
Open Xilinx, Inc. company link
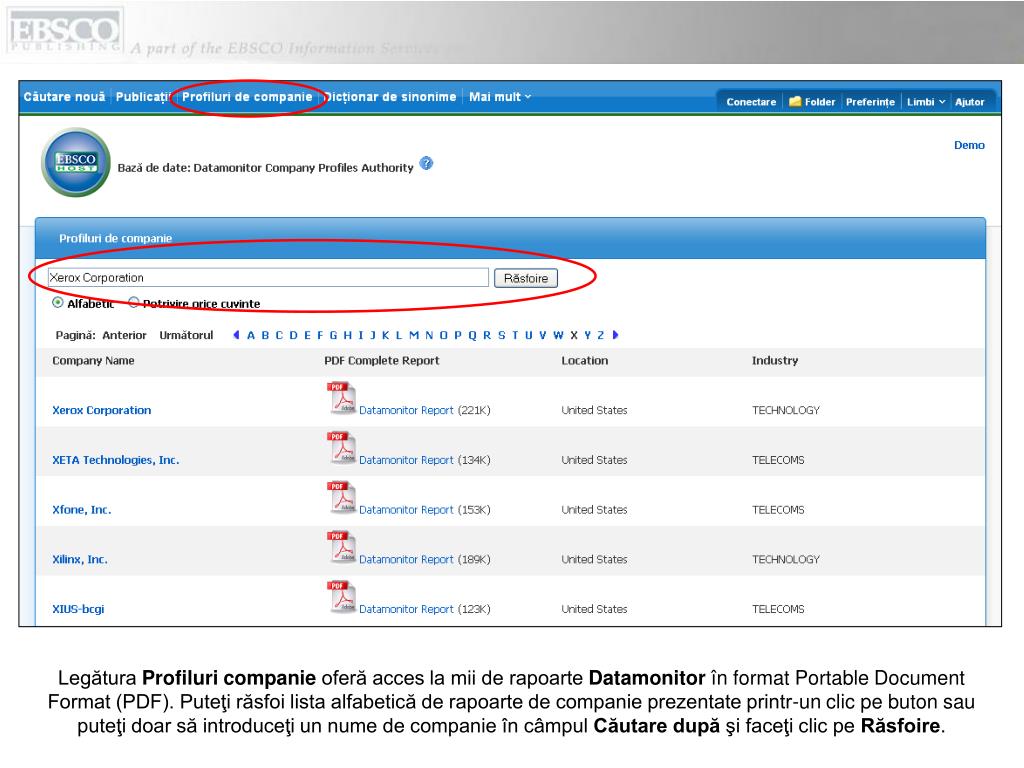pyautogui.click(x=80, y=559)
